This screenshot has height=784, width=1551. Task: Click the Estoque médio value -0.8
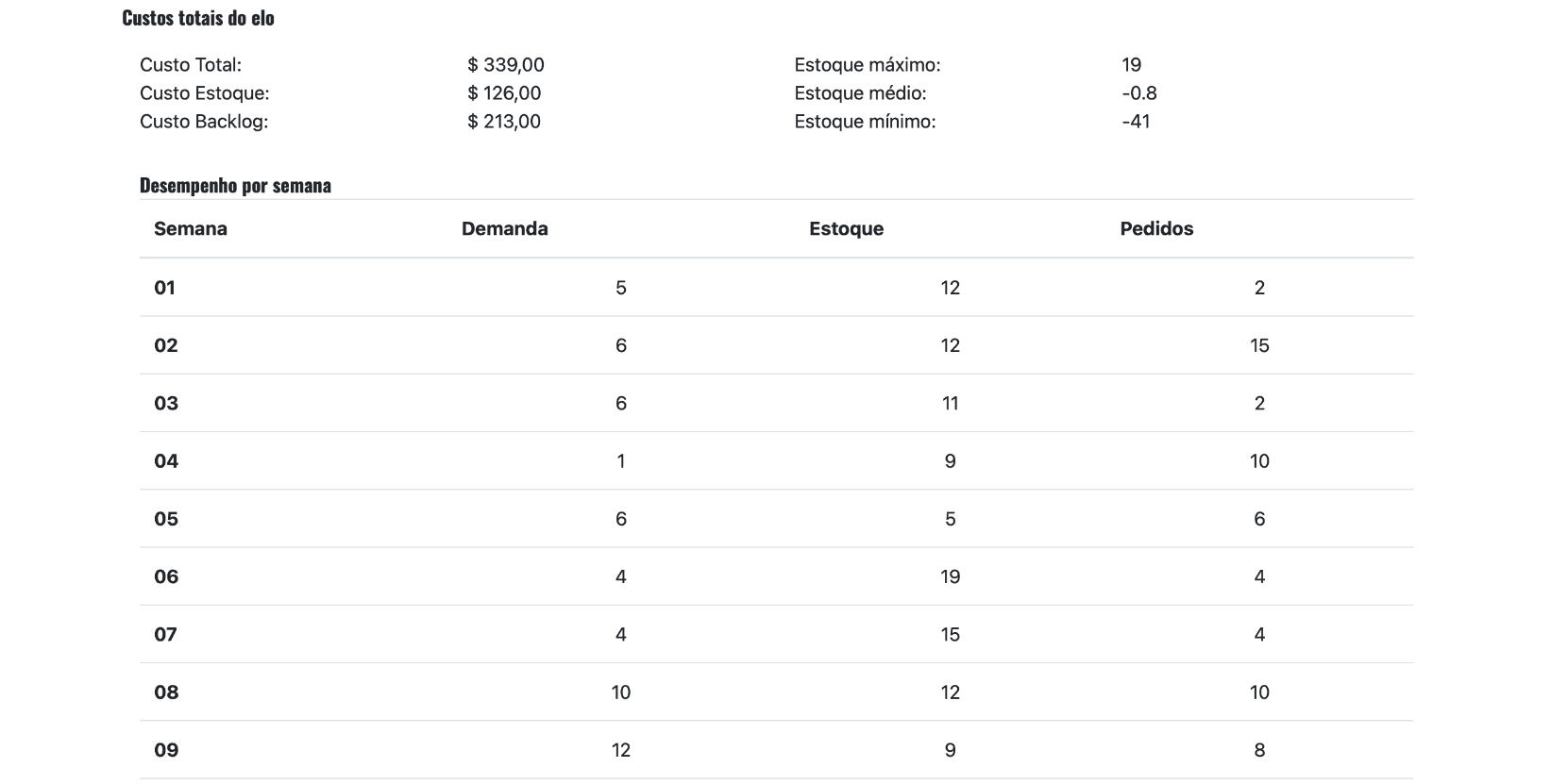[x=1139, y=93]
